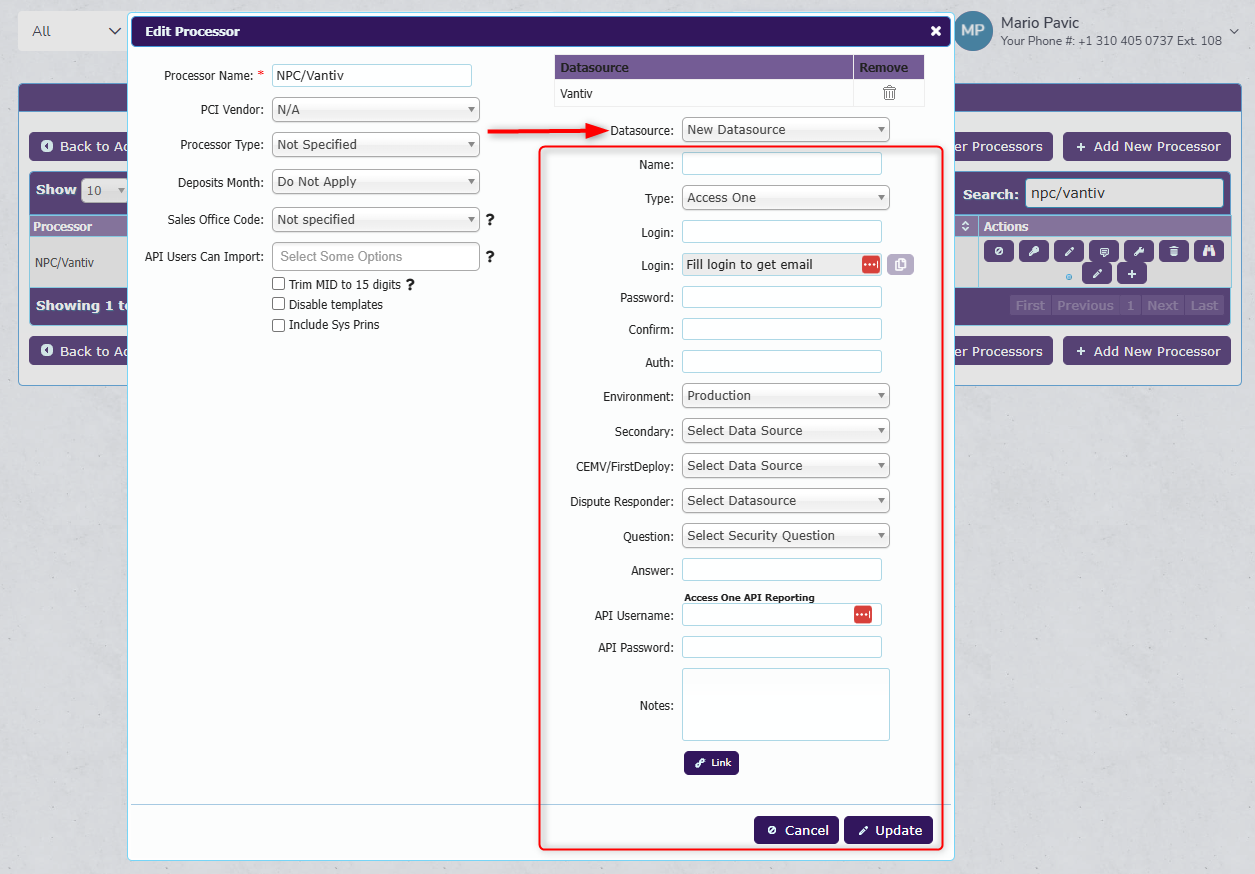
Task: Click the Notes text area
Action: [x=786, y=704]
